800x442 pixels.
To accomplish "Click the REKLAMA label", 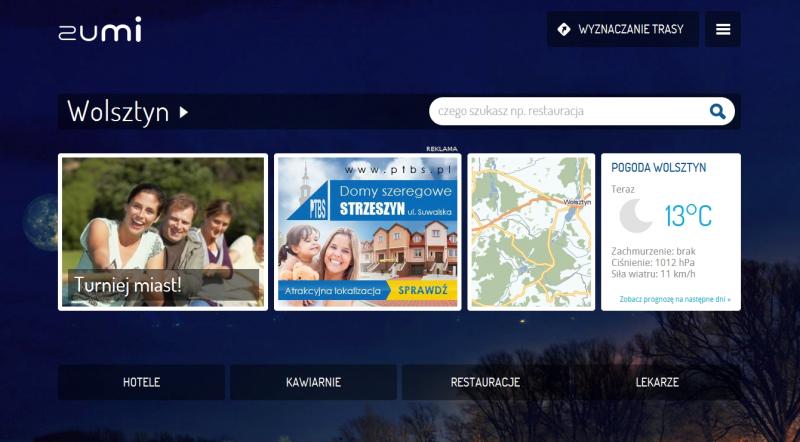I will (442, 149).
